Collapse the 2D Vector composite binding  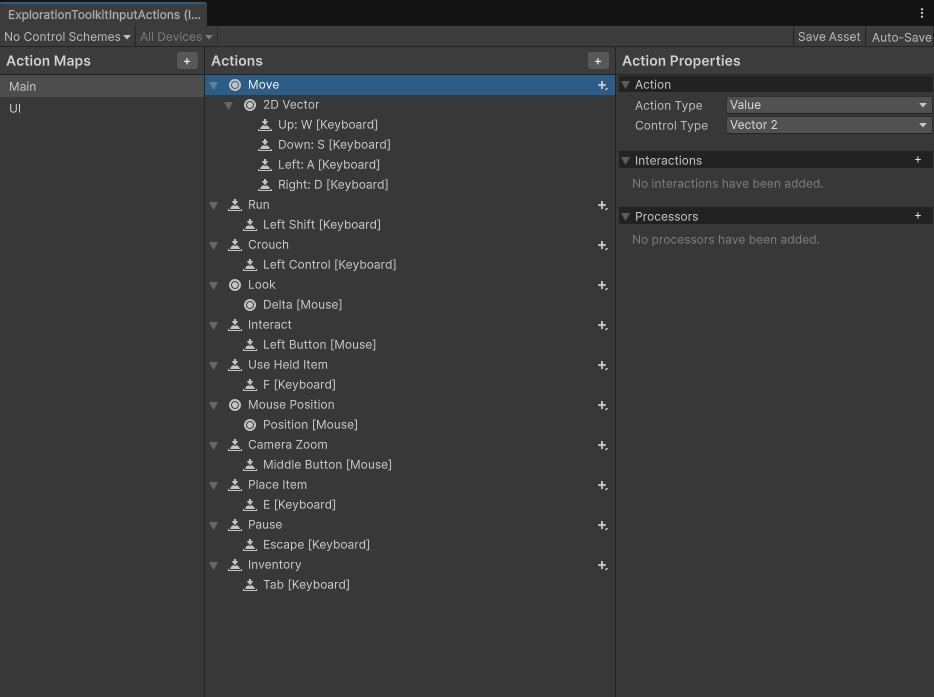229,105
